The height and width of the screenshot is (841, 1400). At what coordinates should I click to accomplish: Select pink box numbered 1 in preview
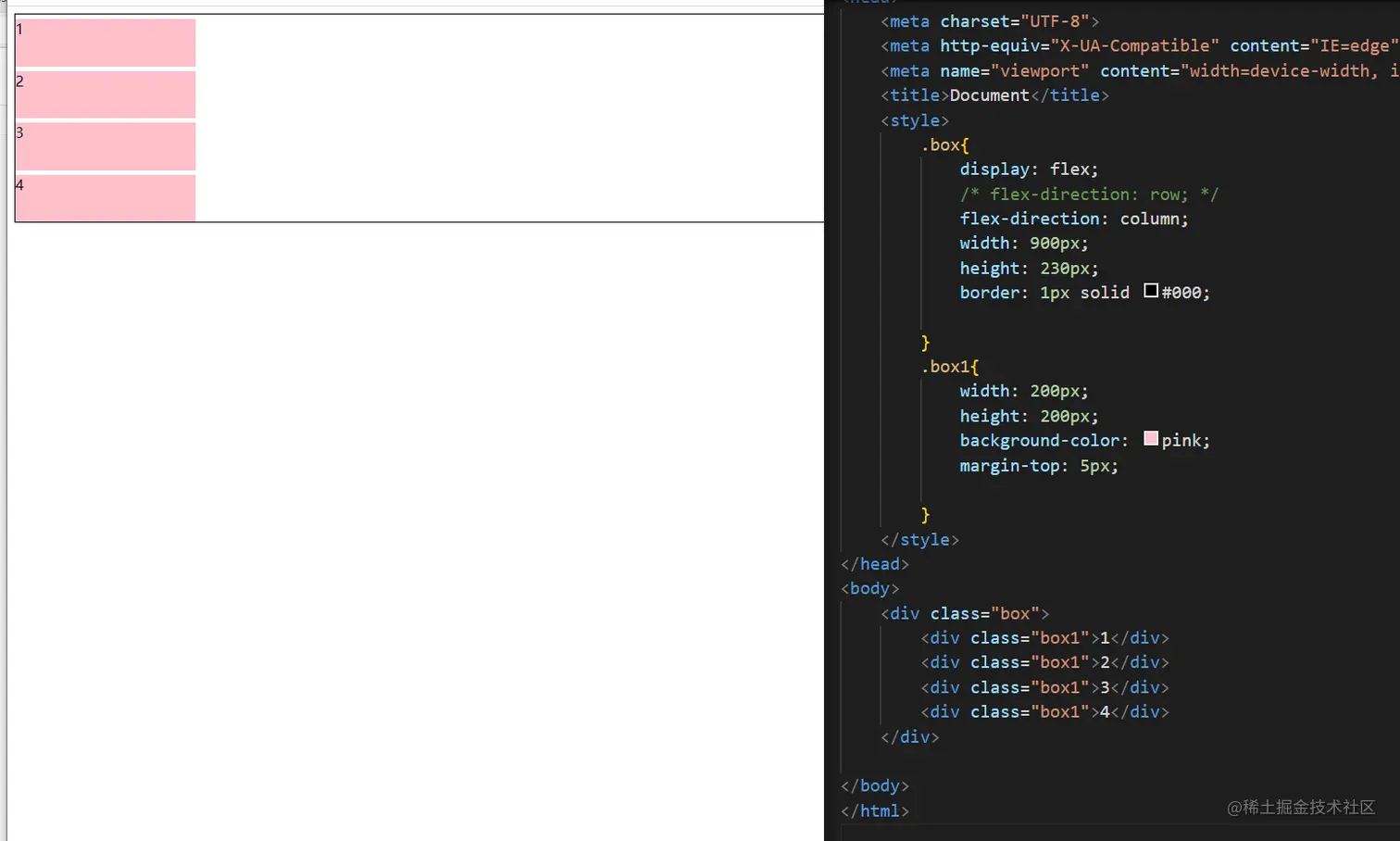pos(106,43)
